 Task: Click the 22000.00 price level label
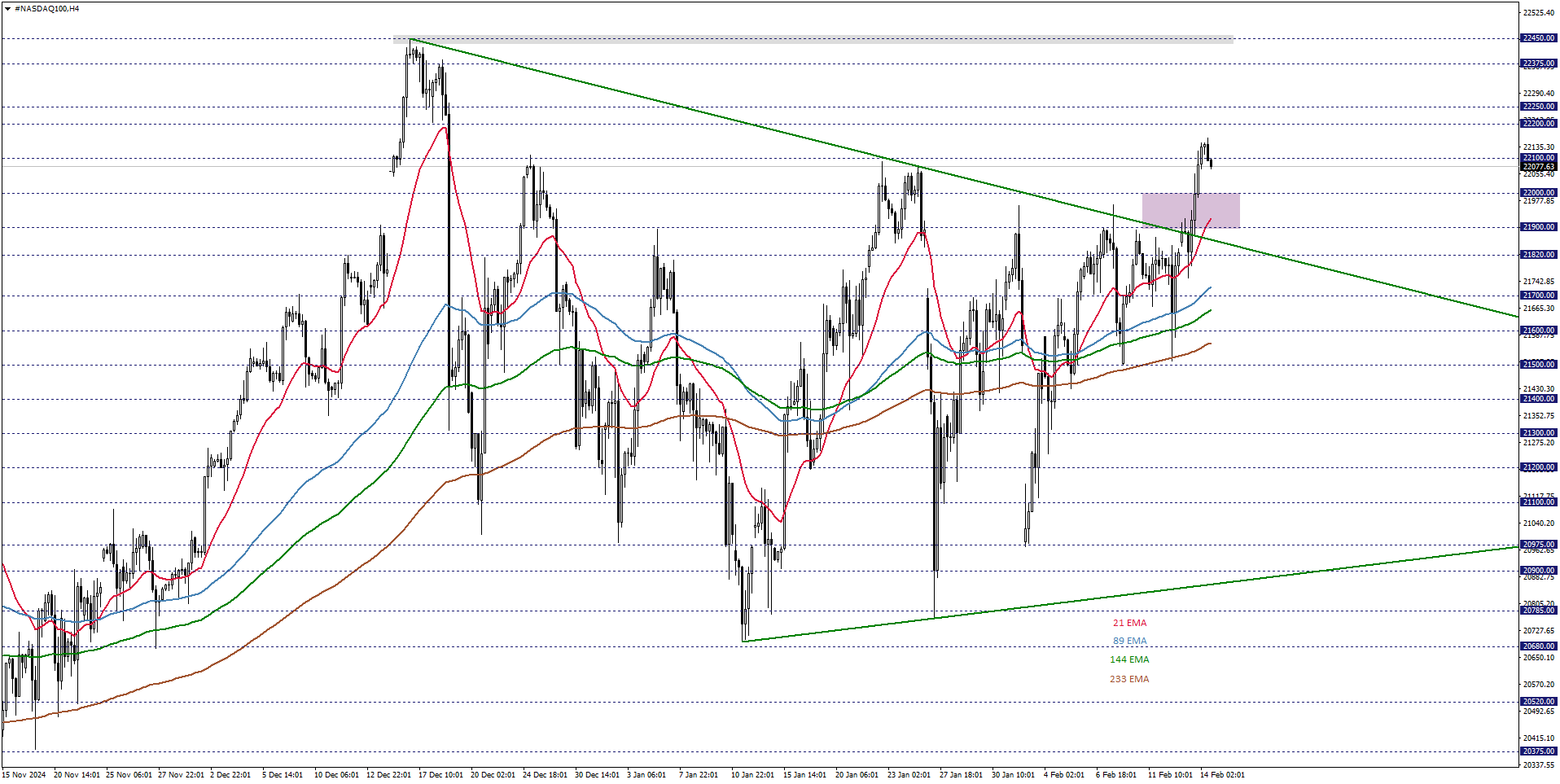(x=1539, y=193)
